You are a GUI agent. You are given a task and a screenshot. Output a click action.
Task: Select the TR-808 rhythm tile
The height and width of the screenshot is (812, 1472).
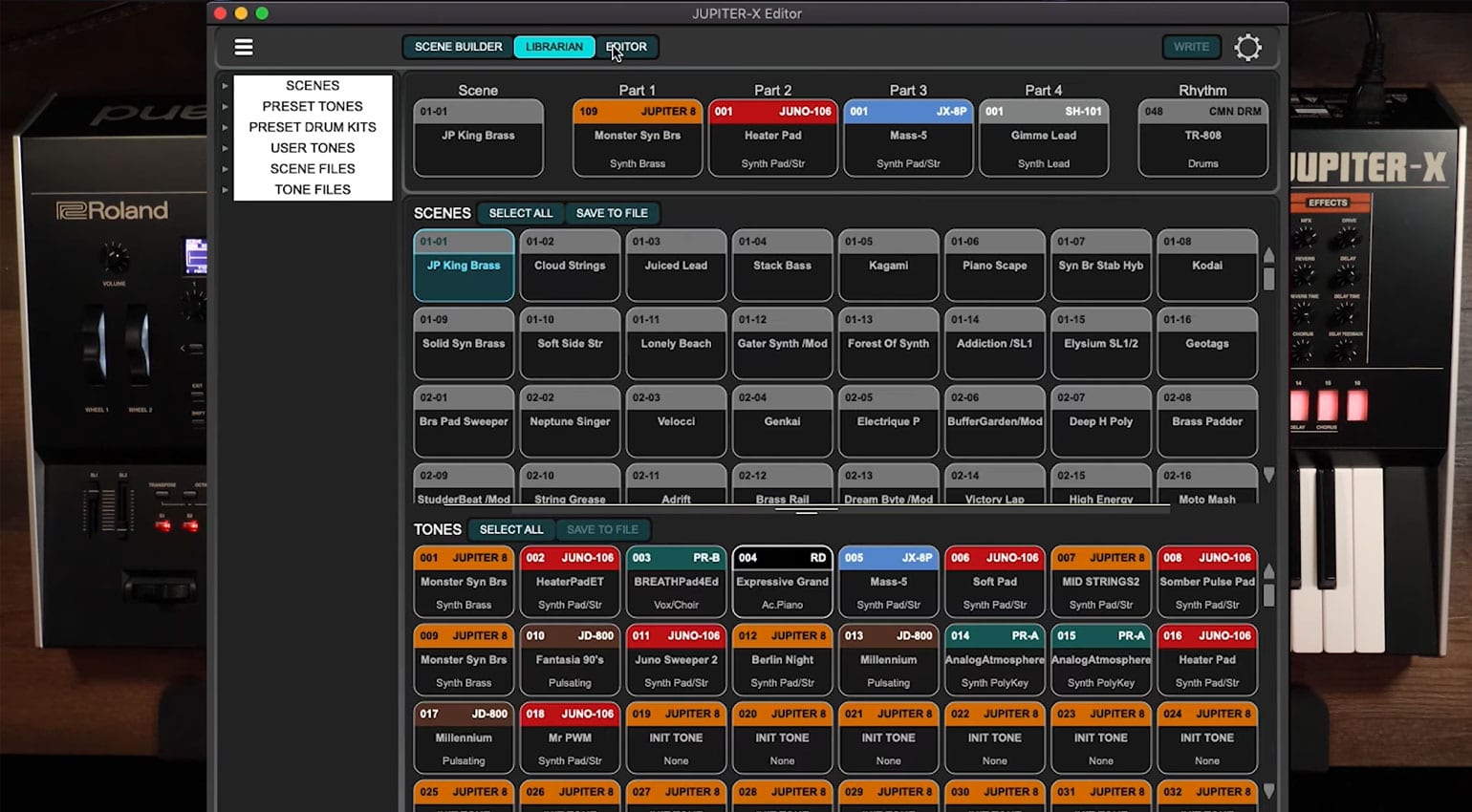(x=1202, y=139)
